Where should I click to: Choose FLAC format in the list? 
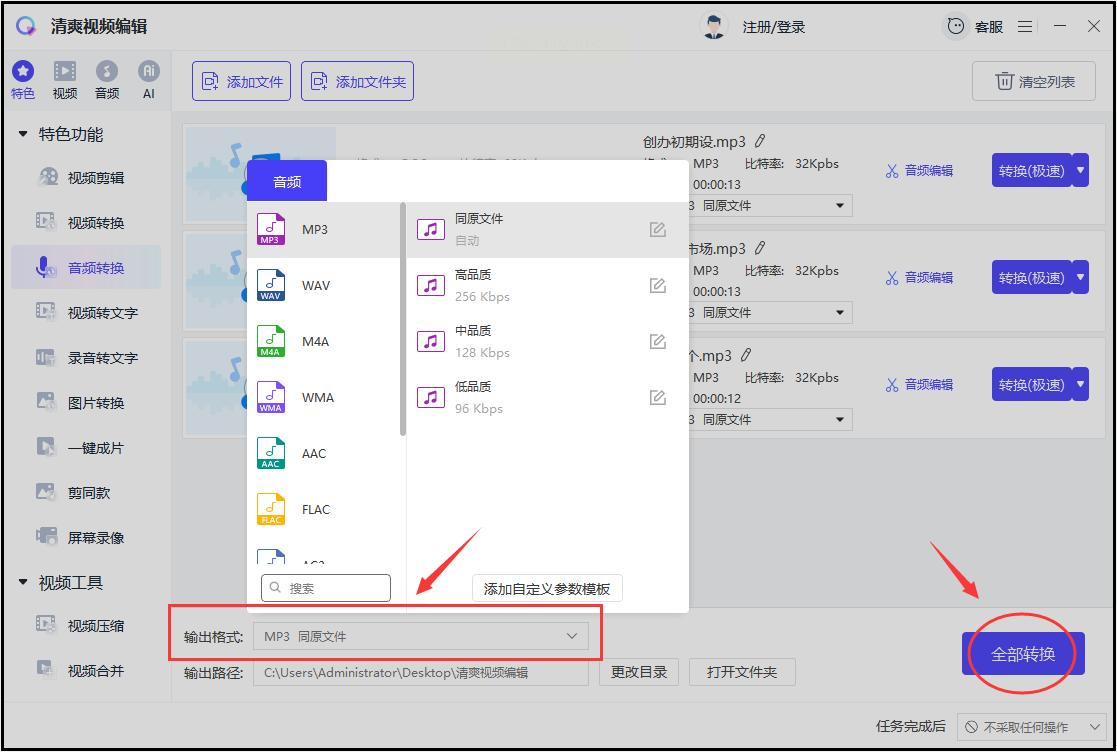pyautogui.click(x=324, y=509)
